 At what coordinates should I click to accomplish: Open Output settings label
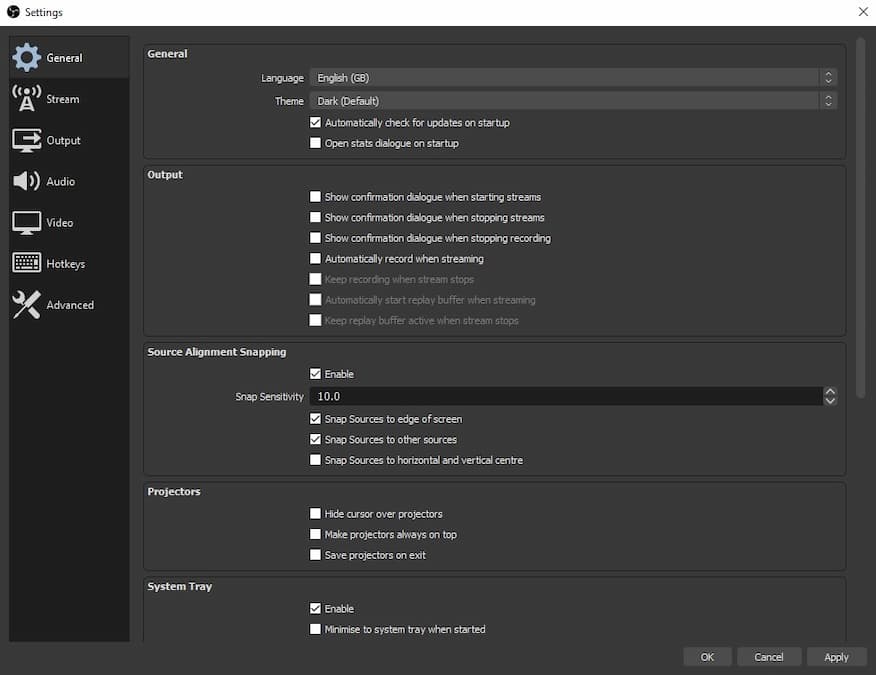63,140
